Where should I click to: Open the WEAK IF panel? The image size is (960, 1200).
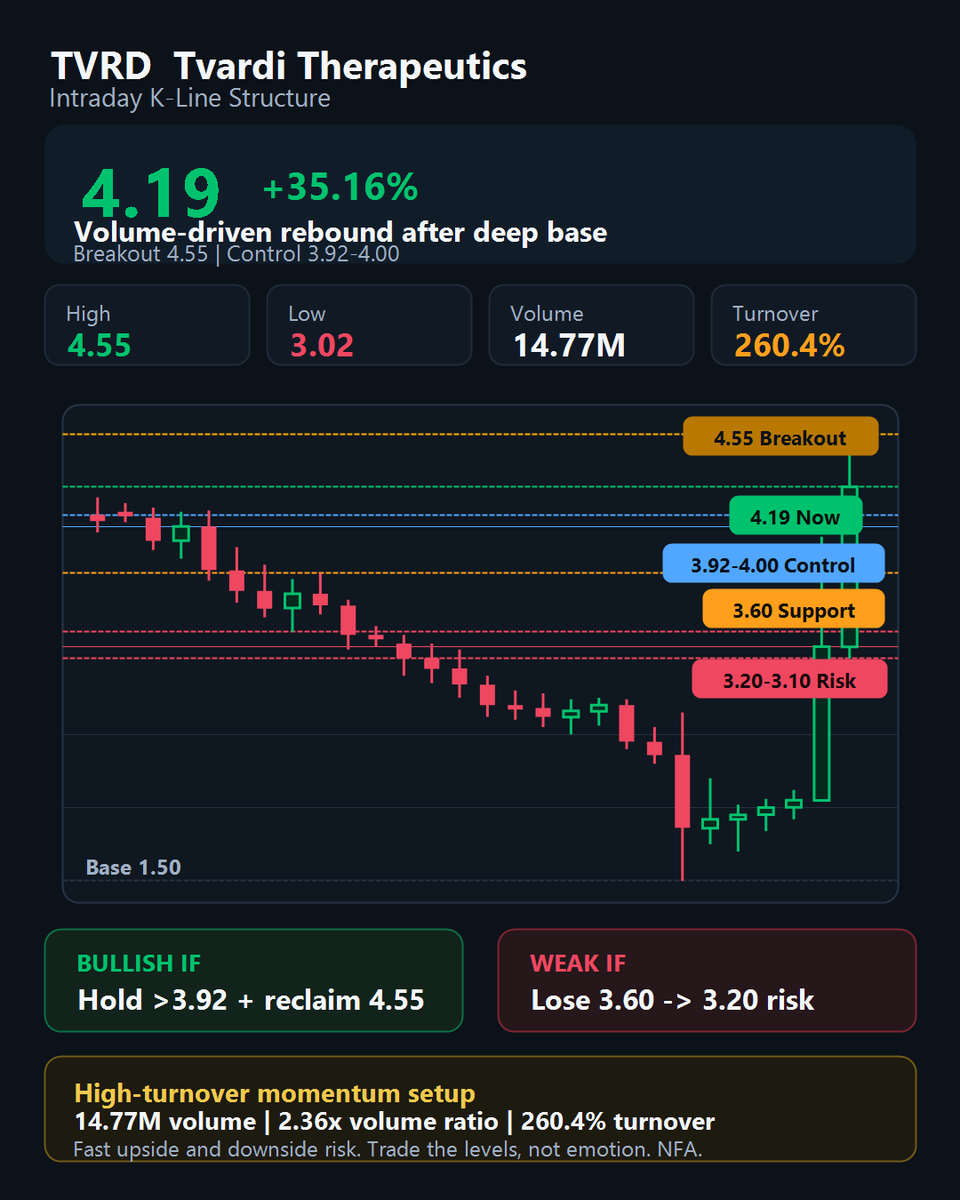(x=707, y=980)
